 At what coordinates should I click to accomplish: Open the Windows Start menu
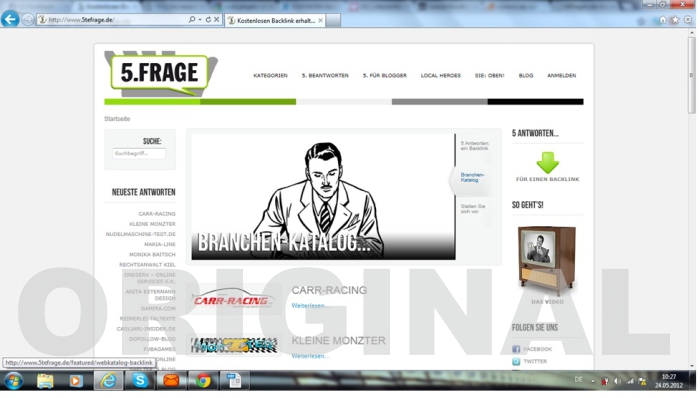point(13,381)
